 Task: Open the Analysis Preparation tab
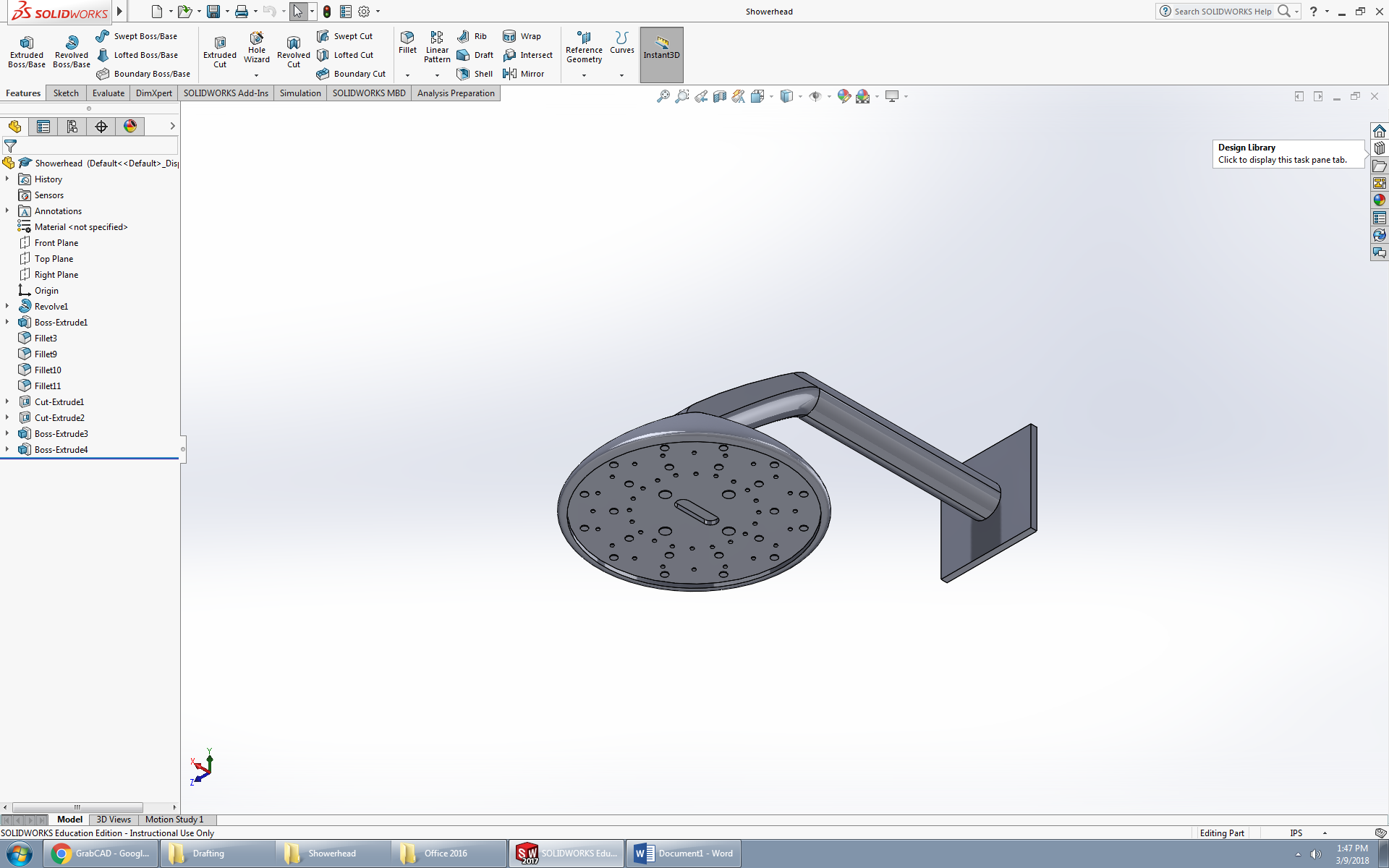[456, 93]
